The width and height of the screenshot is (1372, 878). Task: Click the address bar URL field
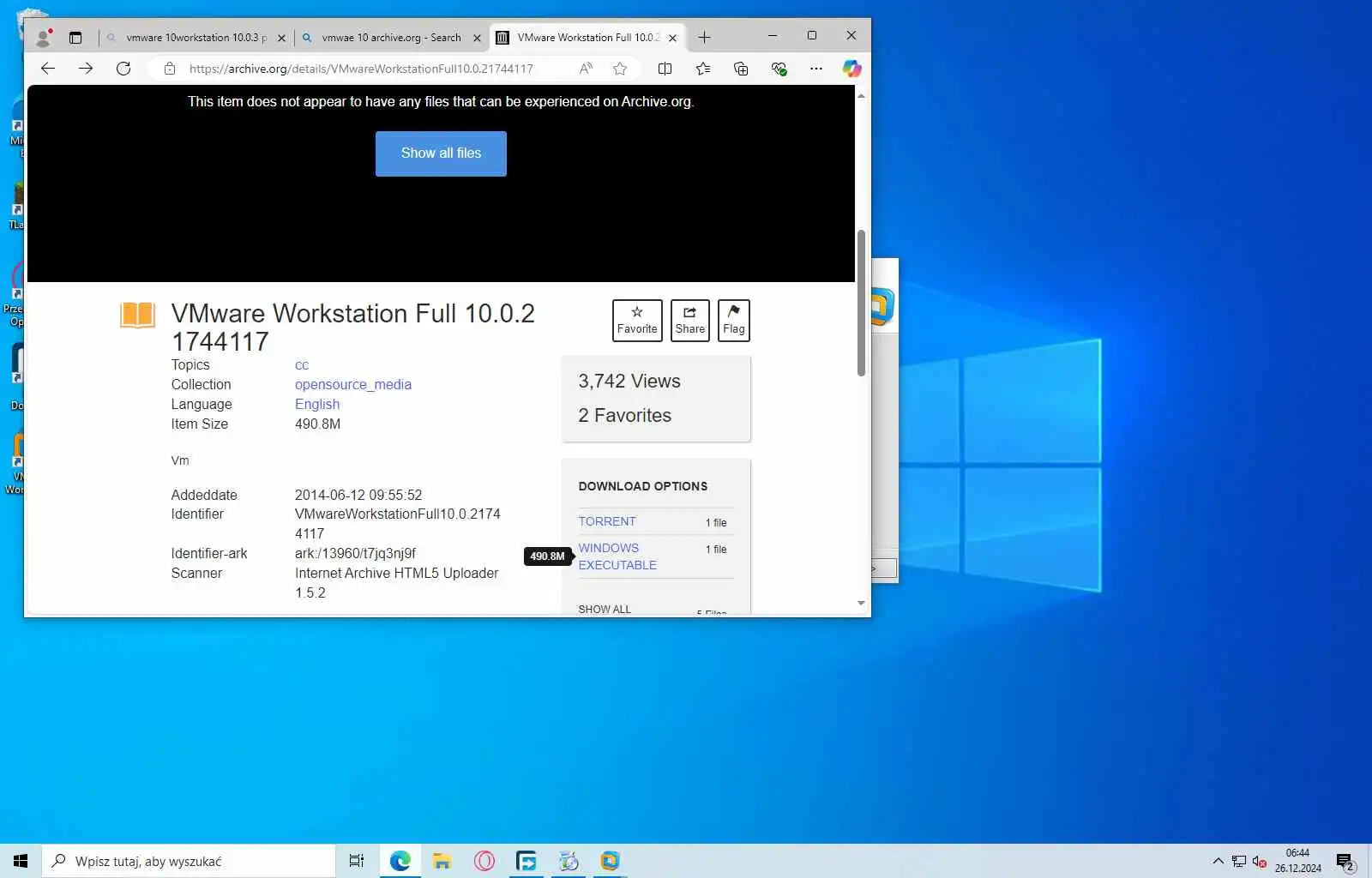click(361, 69)
